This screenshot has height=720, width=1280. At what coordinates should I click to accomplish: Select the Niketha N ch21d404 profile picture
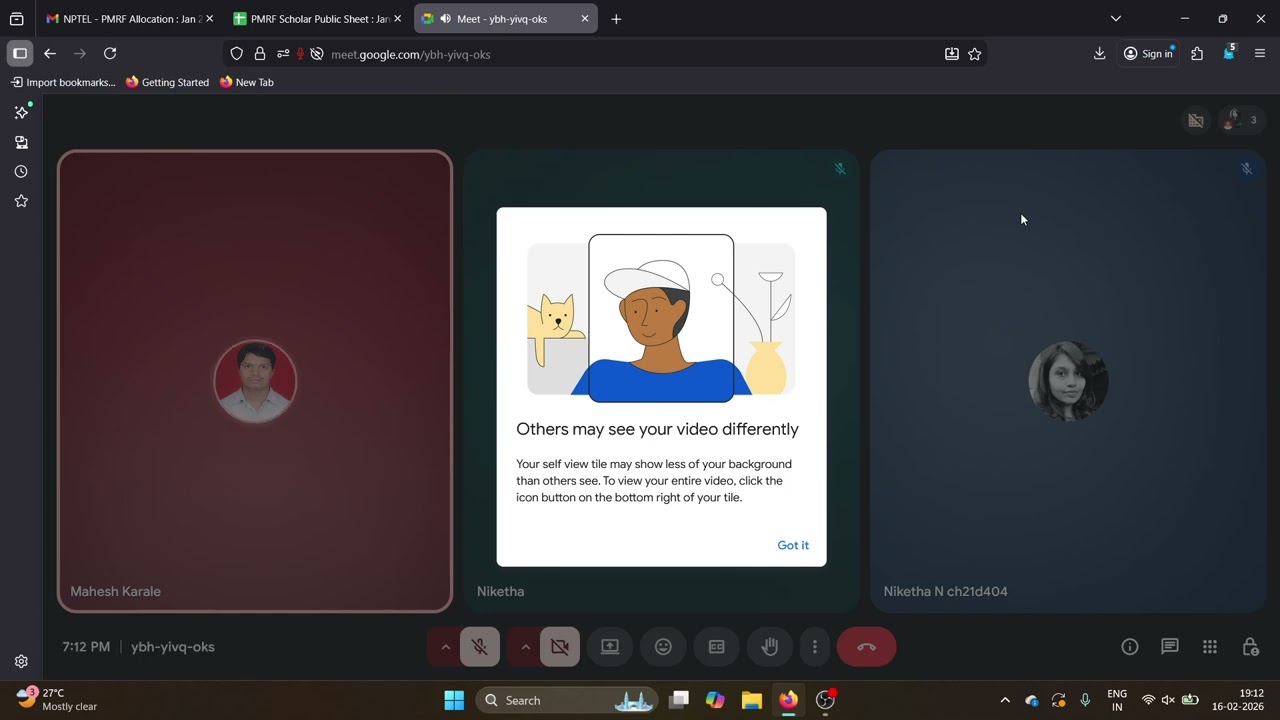click(1068, 381)
